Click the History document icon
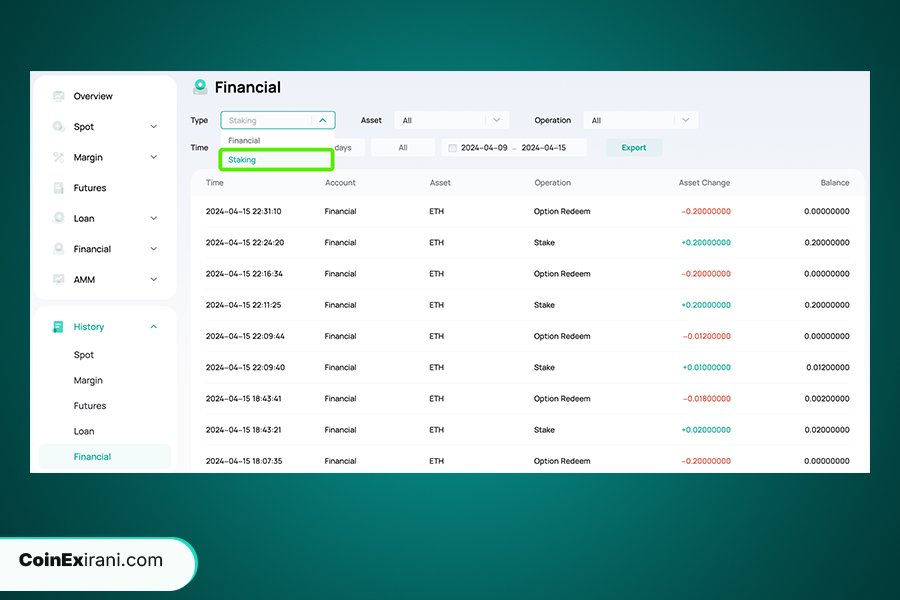 click(58, 327)
